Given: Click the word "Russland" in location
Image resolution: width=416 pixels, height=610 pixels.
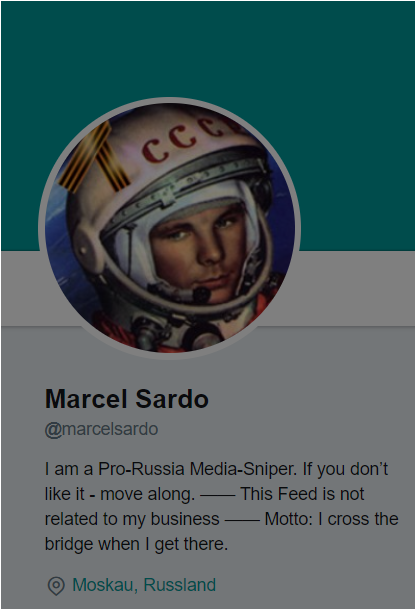Looking at the screenshot, I should pos(180,585).
